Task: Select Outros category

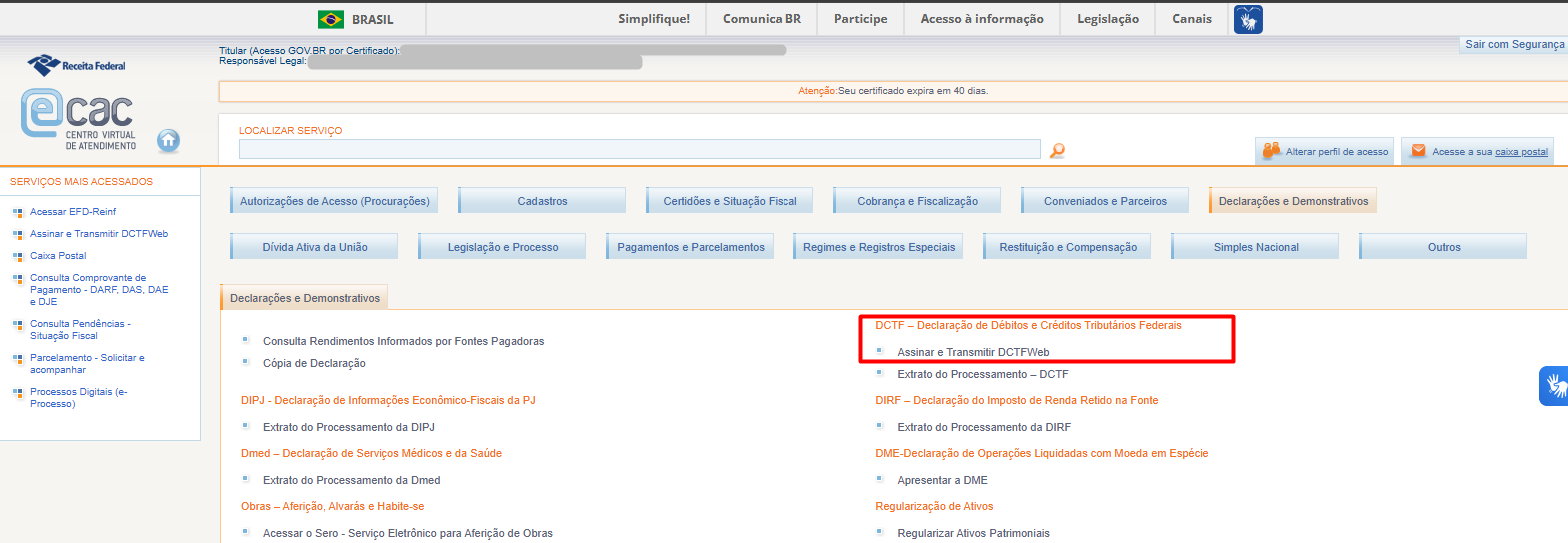Action: tap(1443, 247)
